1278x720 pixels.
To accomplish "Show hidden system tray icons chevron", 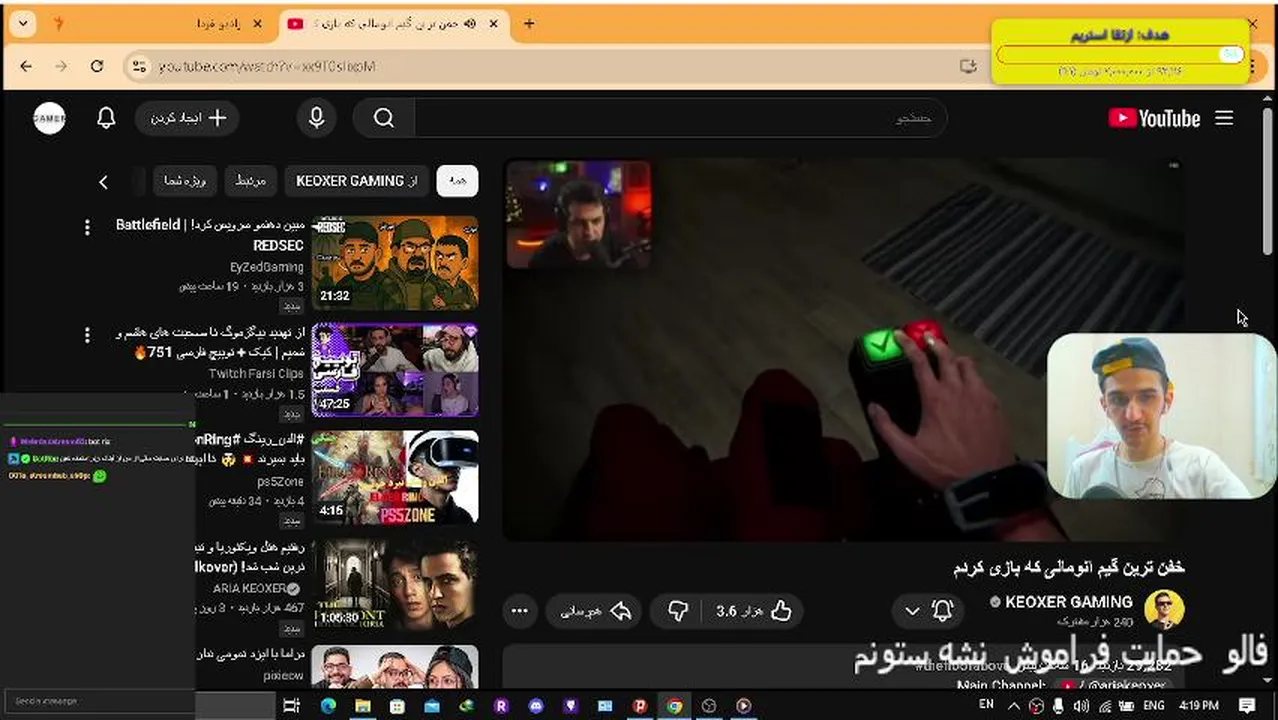I will click(x=1015, y=706).
